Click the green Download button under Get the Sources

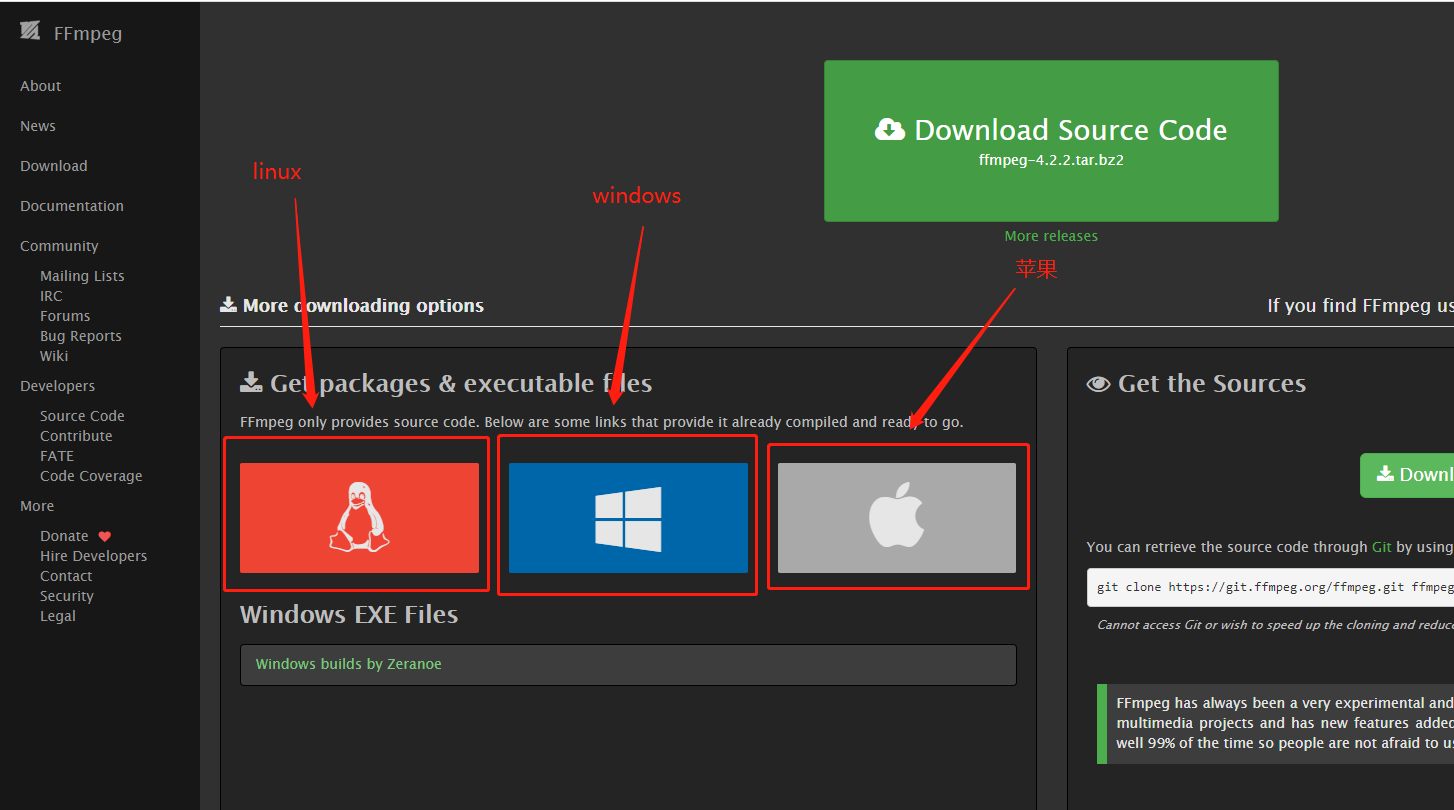(1407, 475)
